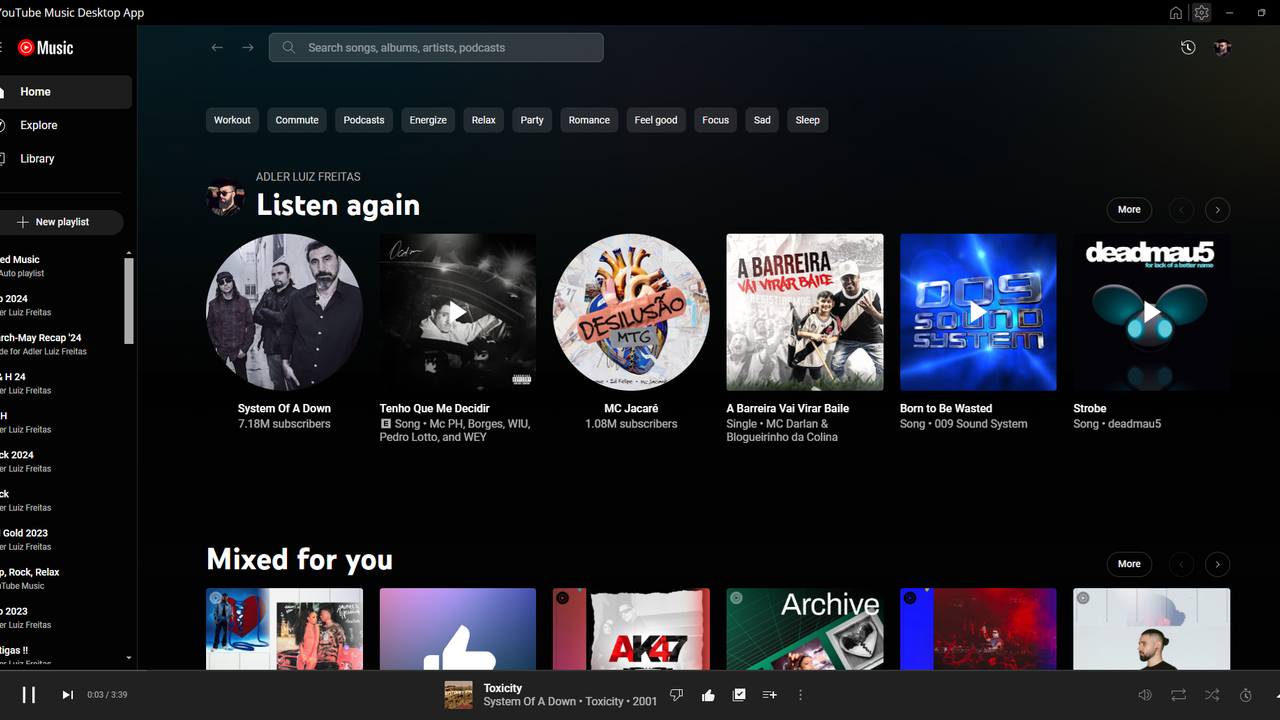Mute the player volume
The height and width of the screenshot is (720, 1280).
click(1145, 695)
